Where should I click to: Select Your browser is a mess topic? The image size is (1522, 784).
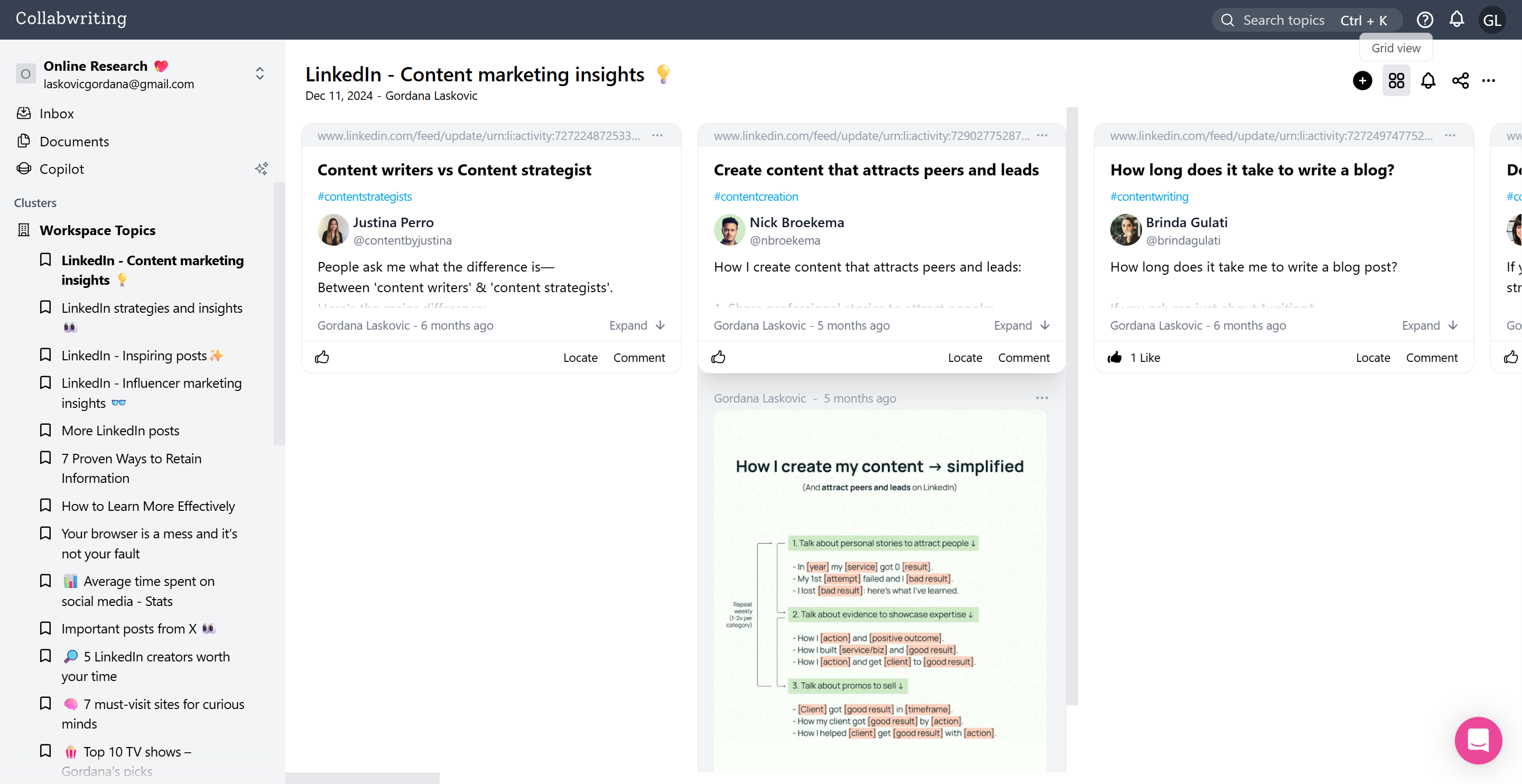[x=149, y=544]
